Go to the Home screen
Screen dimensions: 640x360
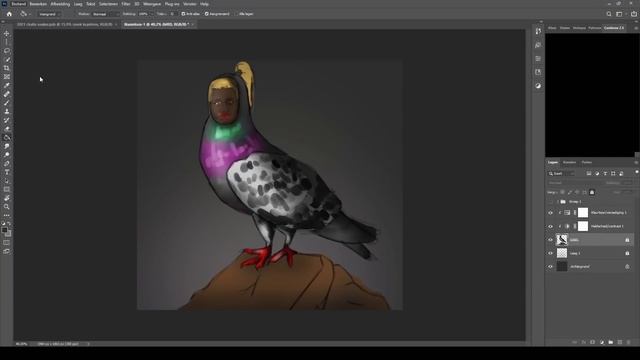point(9,14)
